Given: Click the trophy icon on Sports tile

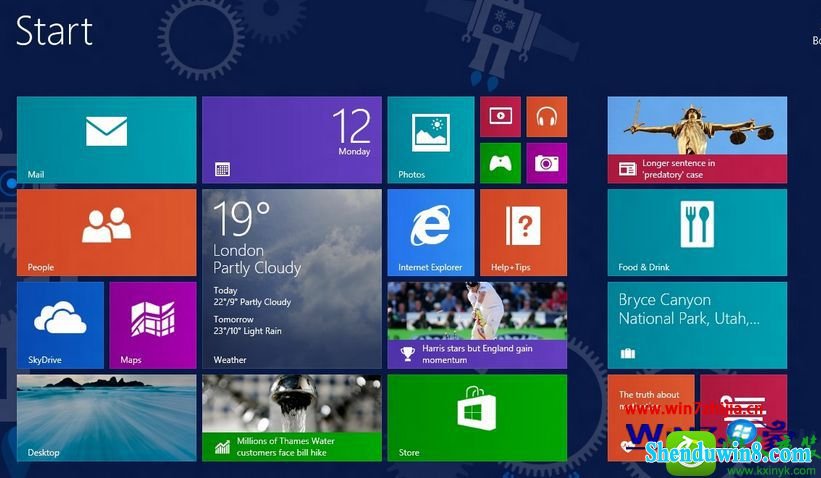Looking at the screenshot, I should pyautogui.click(x=407, y=354).
